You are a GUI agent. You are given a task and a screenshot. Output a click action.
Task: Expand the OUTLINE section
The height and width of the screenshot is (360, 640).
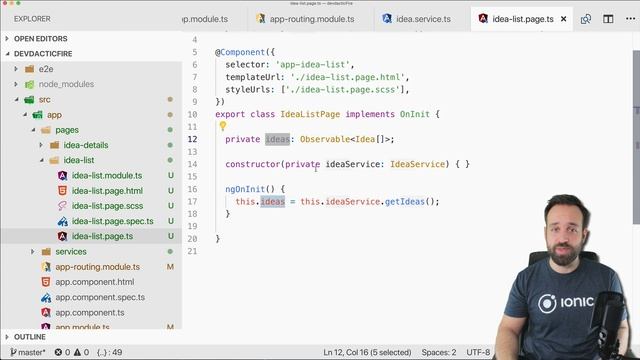(x=7, y=337)
